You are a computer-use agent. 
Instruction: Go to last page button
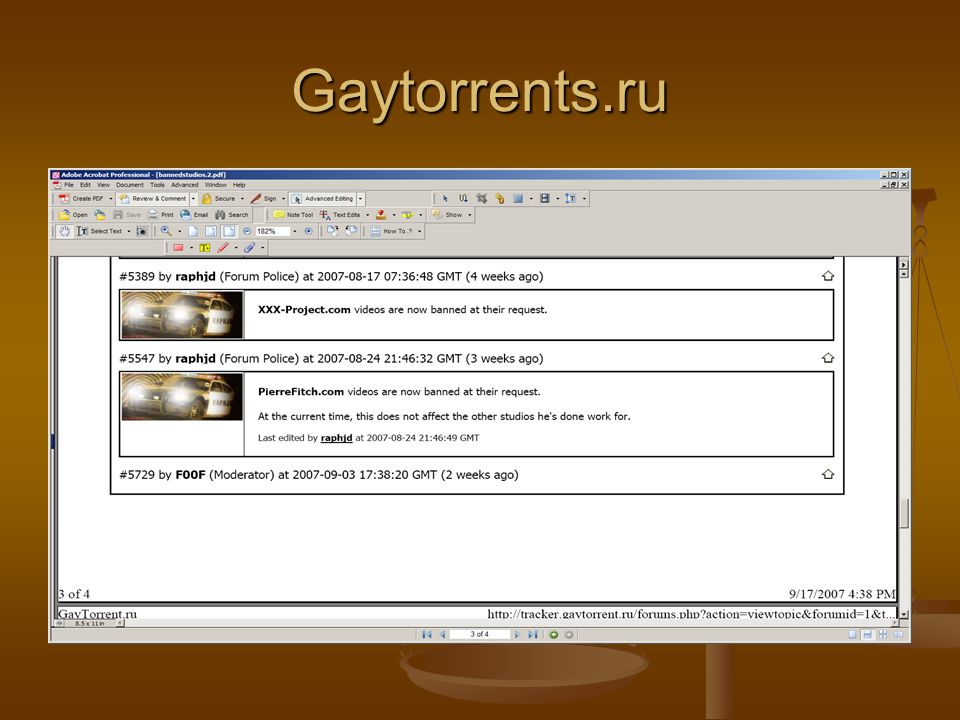click(x=533, y=634)
